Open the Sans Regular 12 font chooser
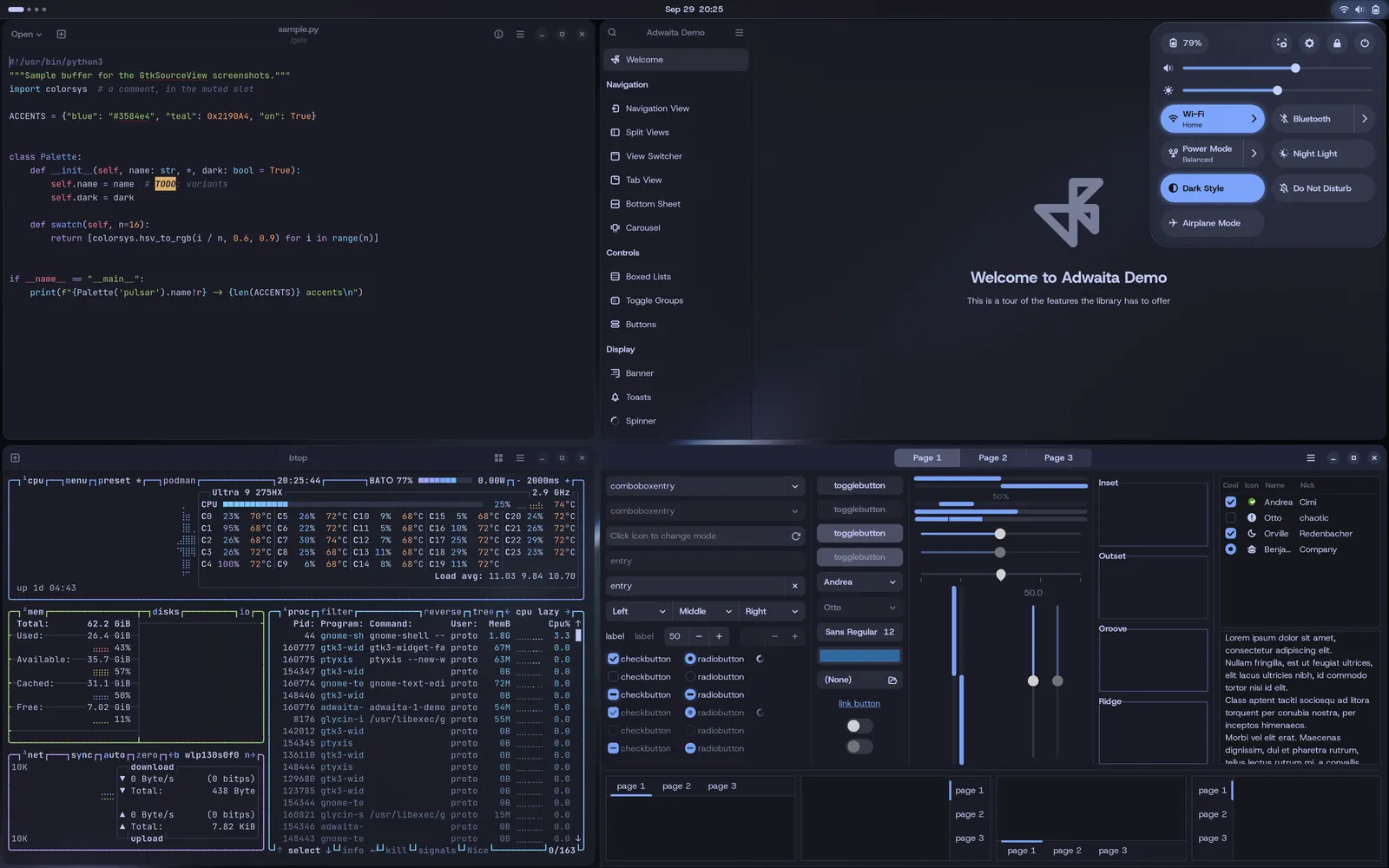Image resolution: width=1389 pixels, height=868 pixels. (859, 632)
